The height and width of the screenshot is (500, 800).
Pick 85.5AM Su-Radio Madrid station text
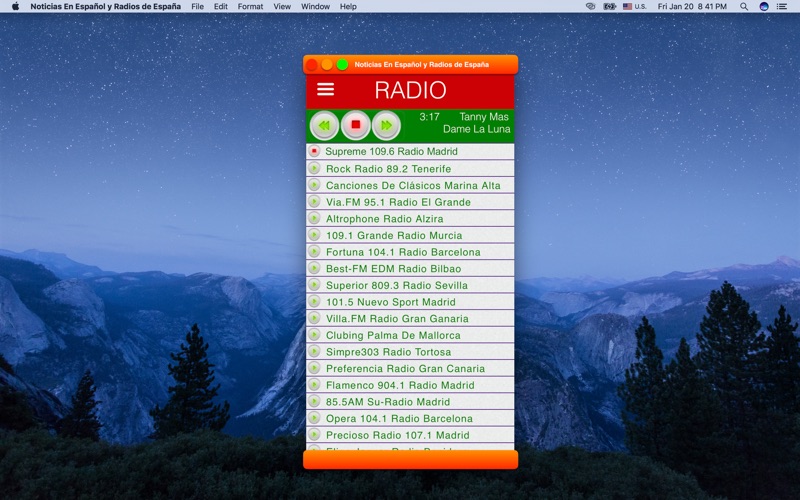[388, 402]
